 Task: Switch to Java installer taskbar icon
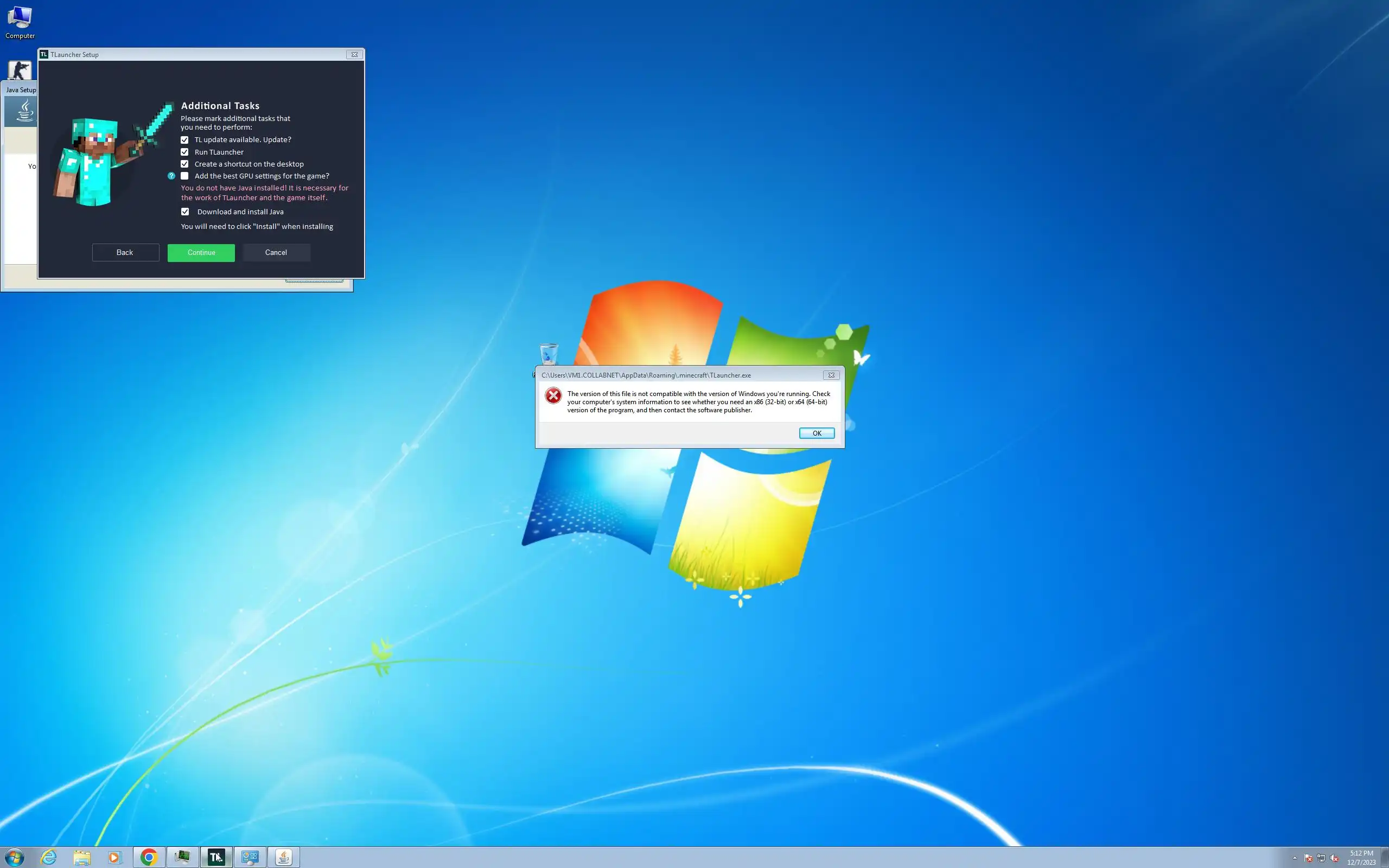[284, 857]
